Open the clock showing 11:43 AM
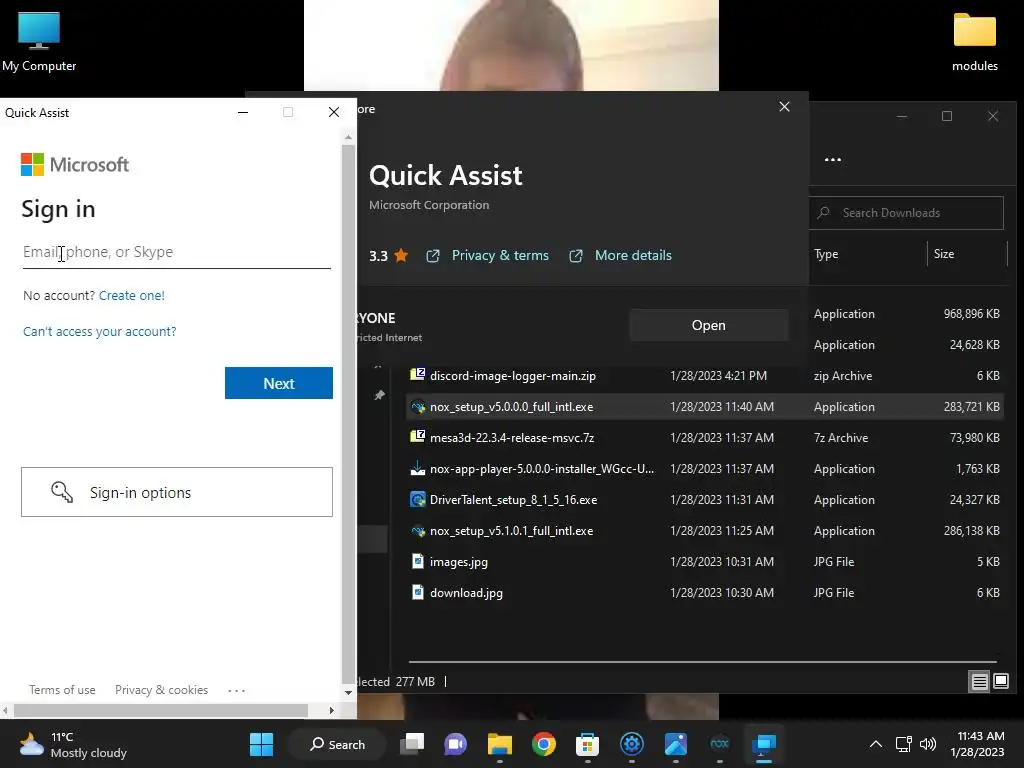This screenshot has width=1024, height=768. (978, 744)
